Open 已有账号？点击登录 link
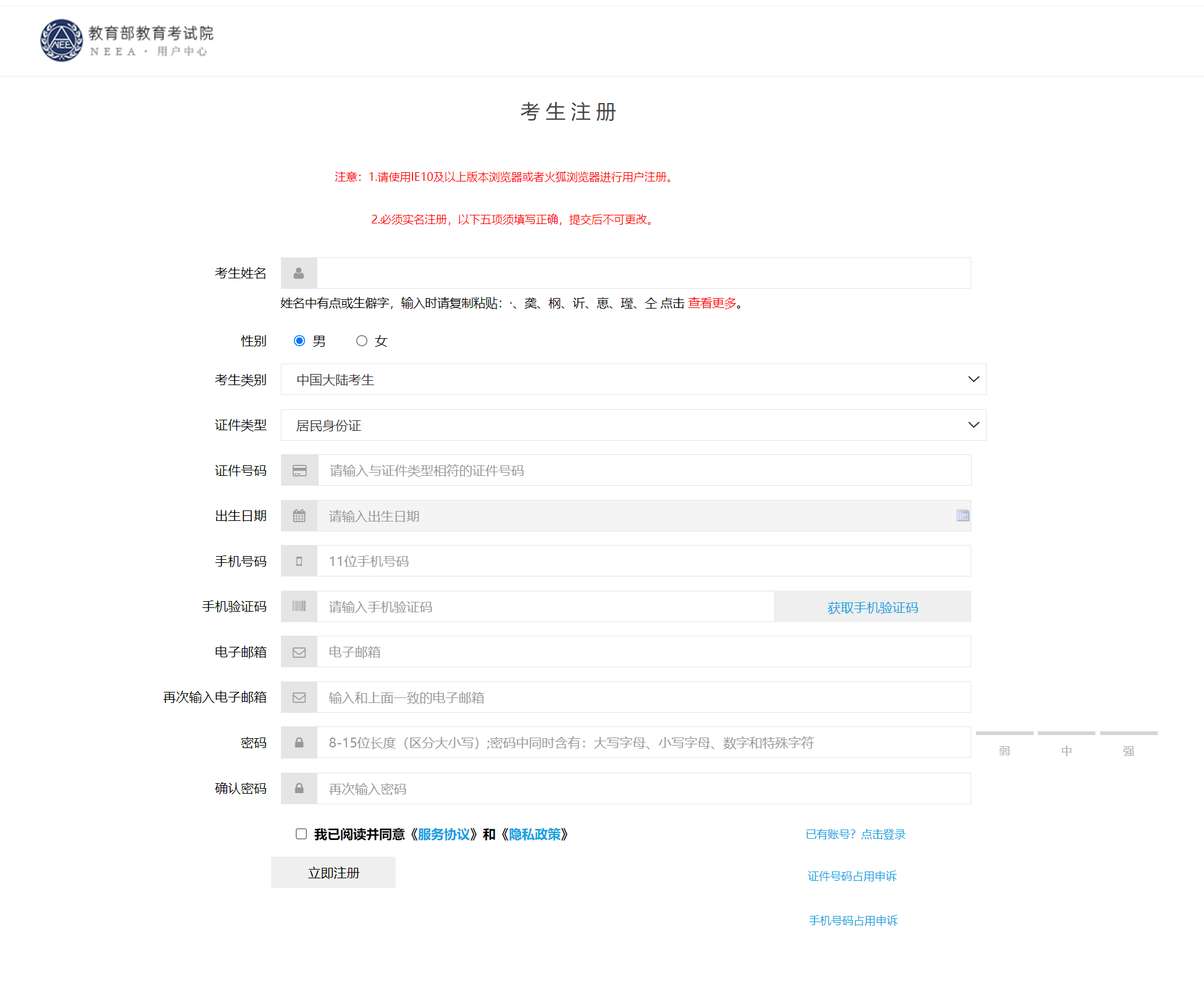1204x998 pixels. click(x=855, y=834)
